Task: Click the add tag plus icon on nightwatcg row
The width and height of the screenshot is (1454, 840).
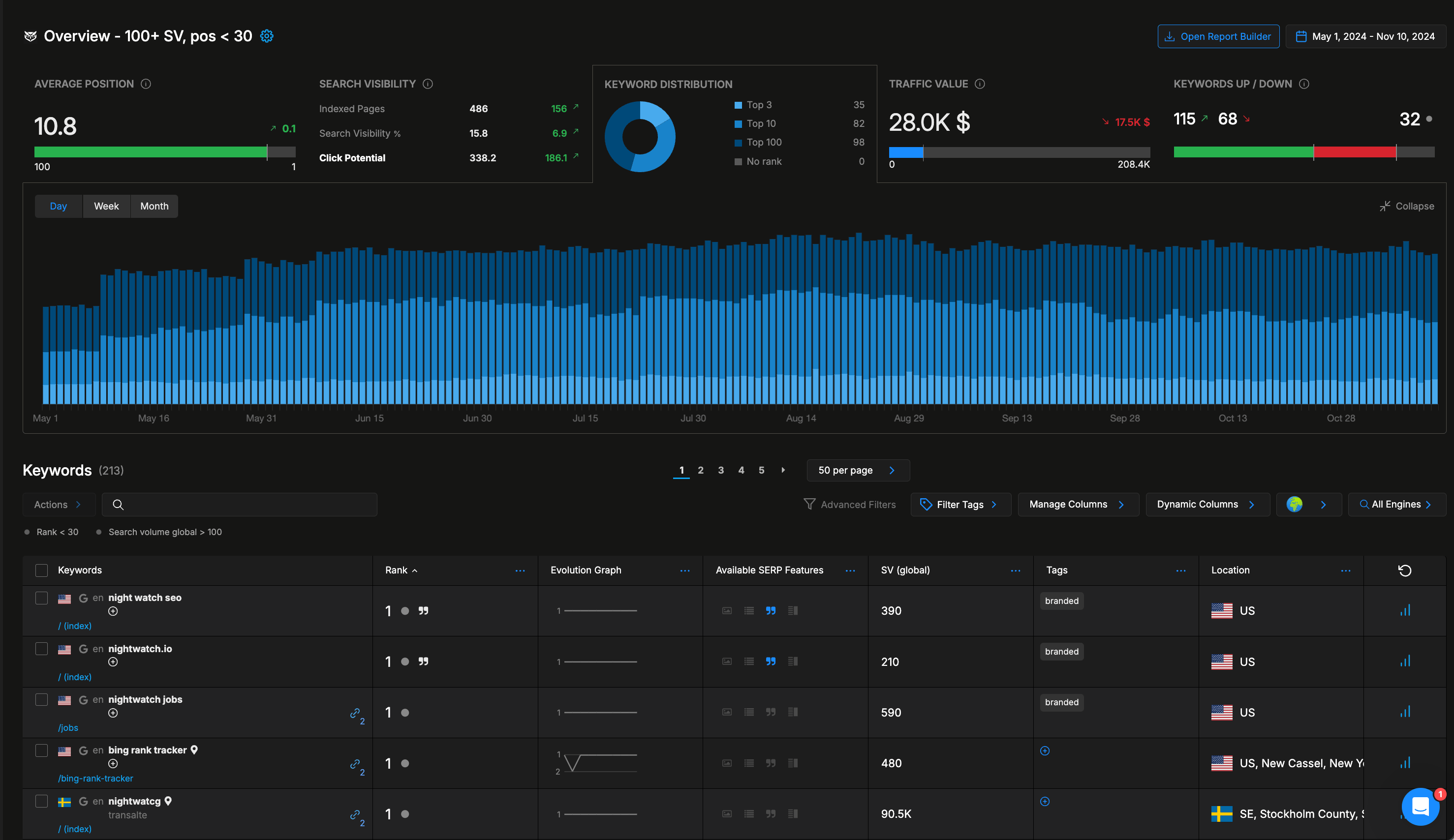Action: 1045,801
